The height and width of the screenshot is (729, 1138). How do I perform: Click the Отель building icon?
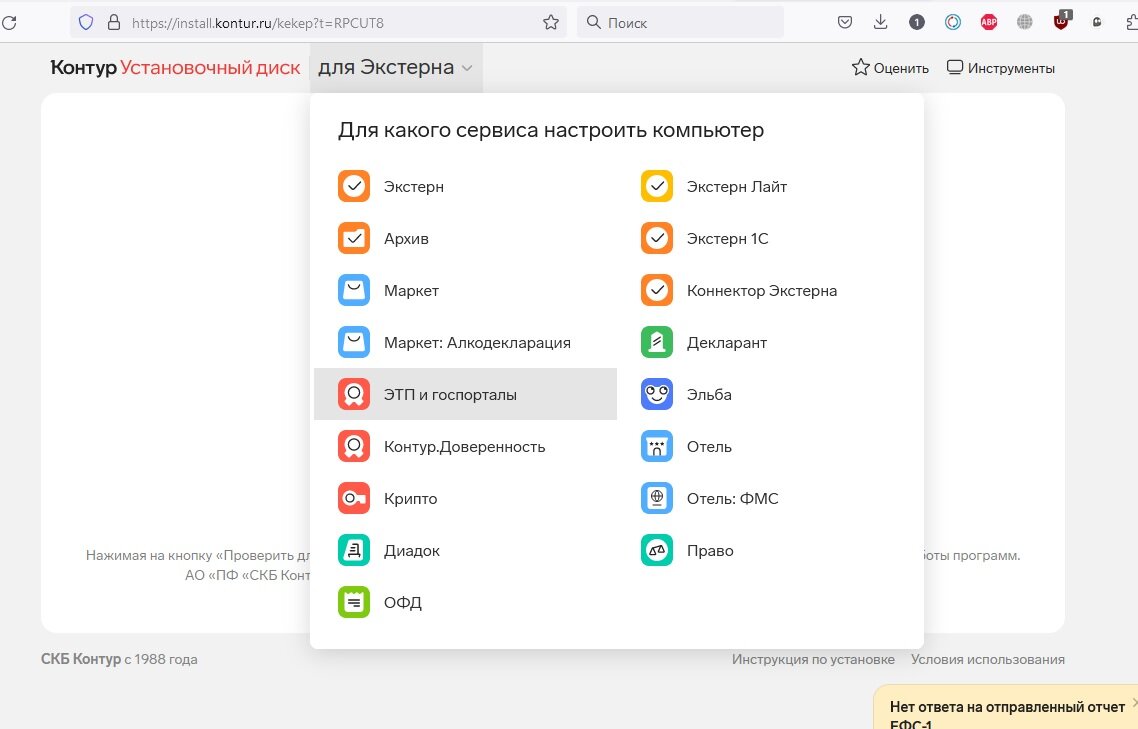(x=657, y=447)
